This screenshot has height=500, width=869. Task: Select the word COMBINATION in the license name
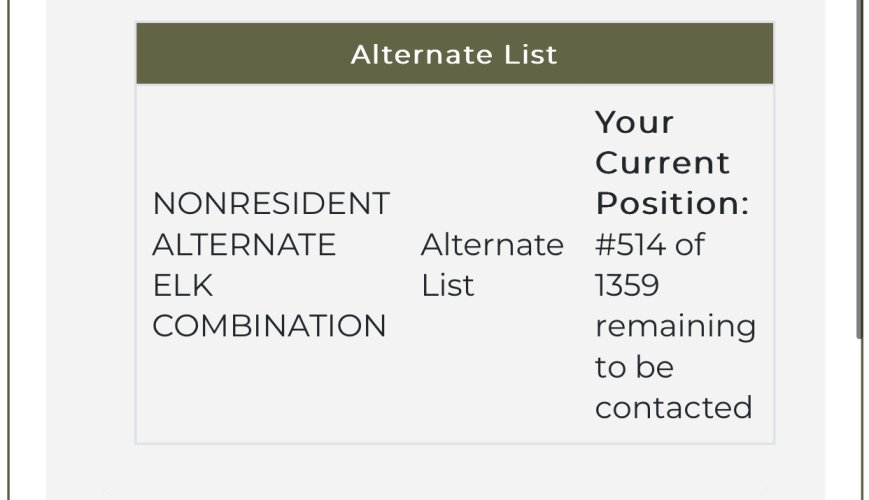point(269,326)
